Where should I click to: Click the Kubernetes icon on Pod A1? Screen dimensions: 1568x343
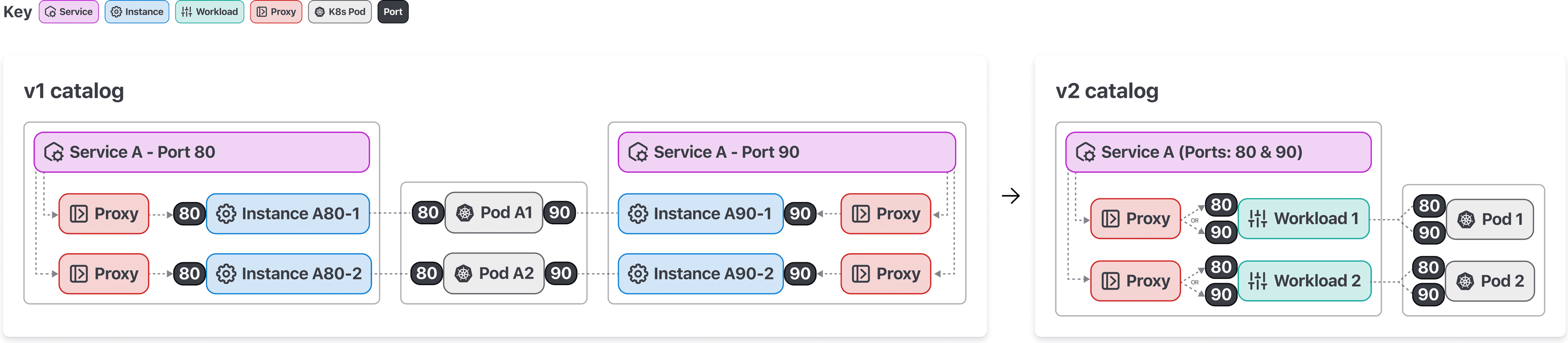pos(465,213)
